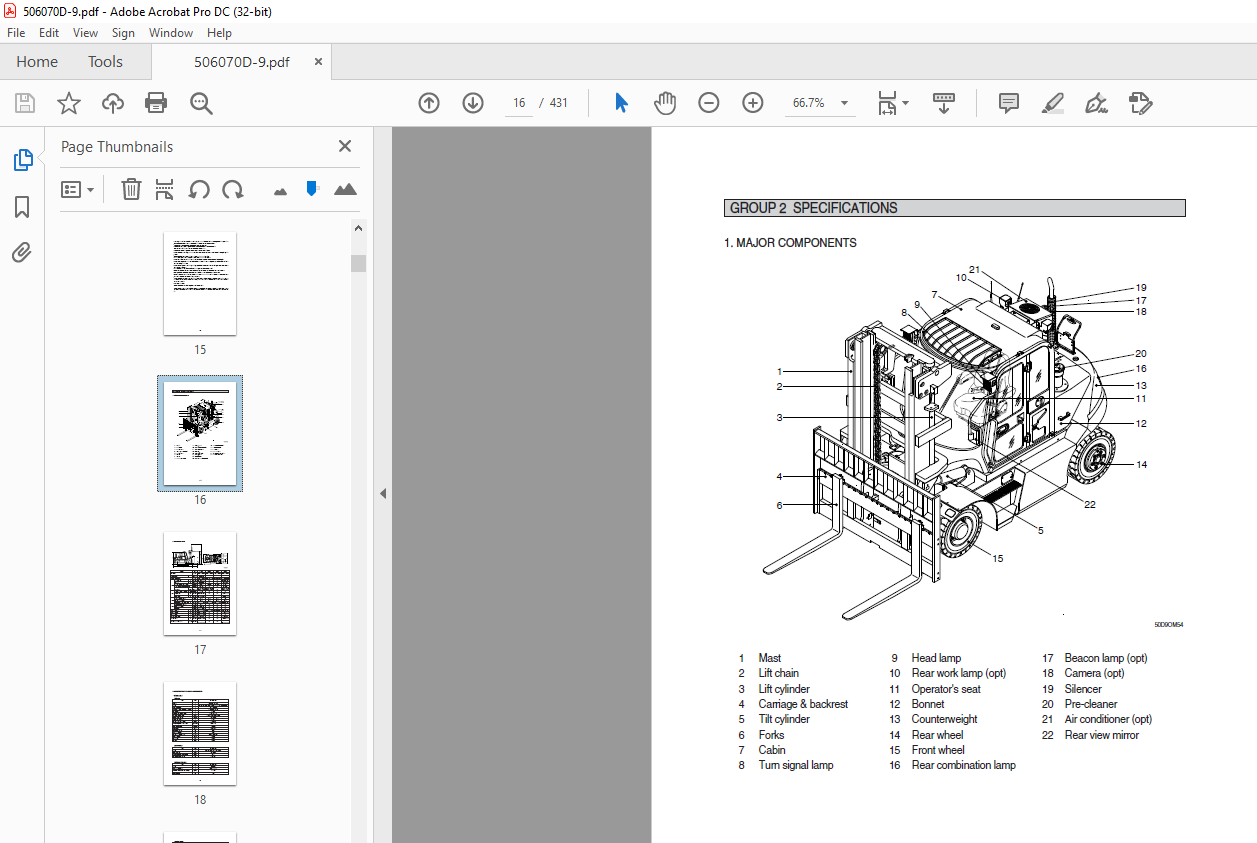Image resolution: width=1257 pixels, height=843 pixels.
Task: Click the 'Air conditioner (opt)' legend entry
Action: pyautogui.click(x=1108, y=719)
